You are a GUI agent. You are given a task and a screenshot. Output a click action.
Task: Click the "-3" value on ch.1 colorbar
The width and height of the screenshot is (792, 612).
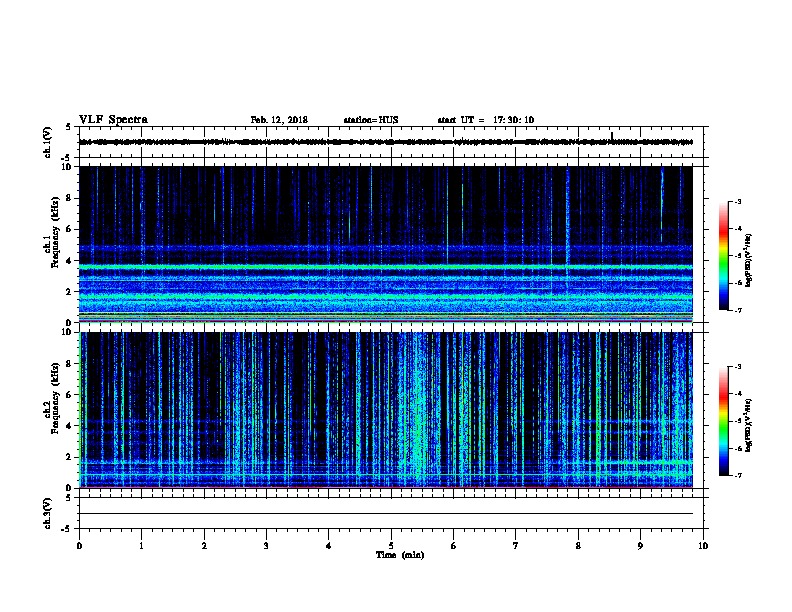coord(737,201)
